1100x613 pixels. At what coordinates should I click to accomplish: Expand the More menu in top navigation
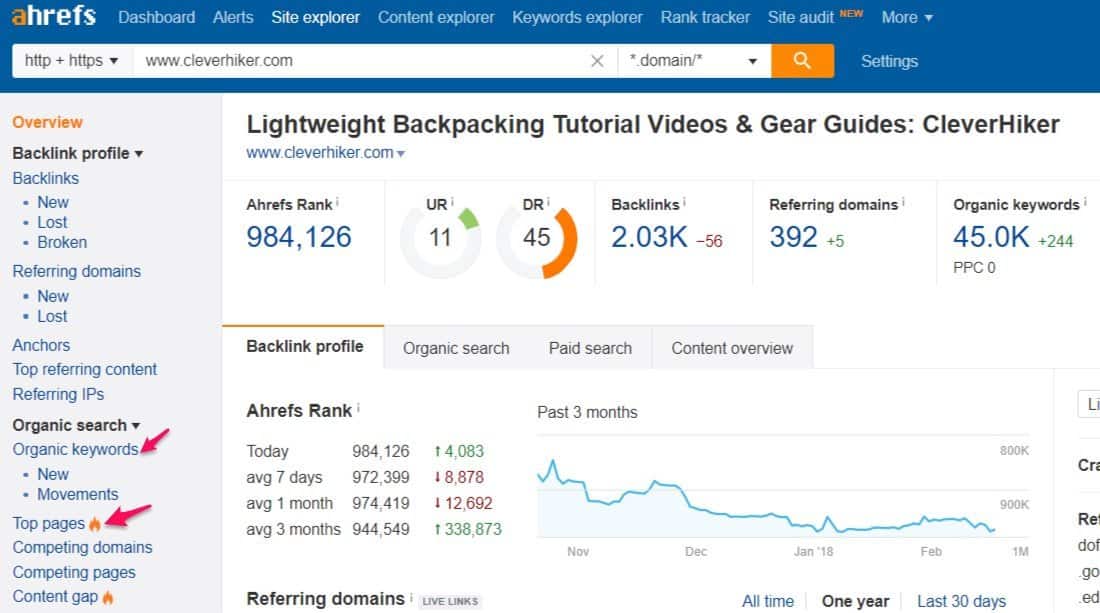[x=907, y=17]
